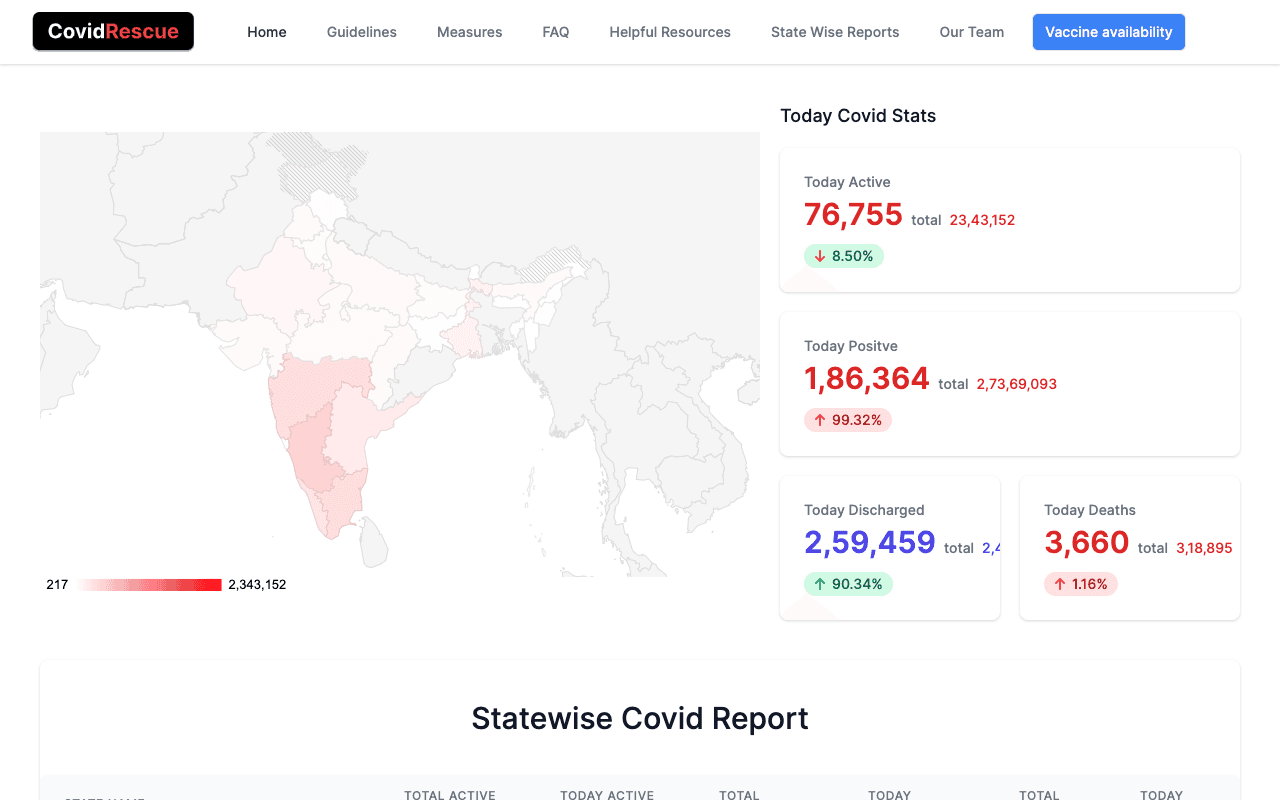Select the Today Positive count 1,86,364

coord(867,379)
